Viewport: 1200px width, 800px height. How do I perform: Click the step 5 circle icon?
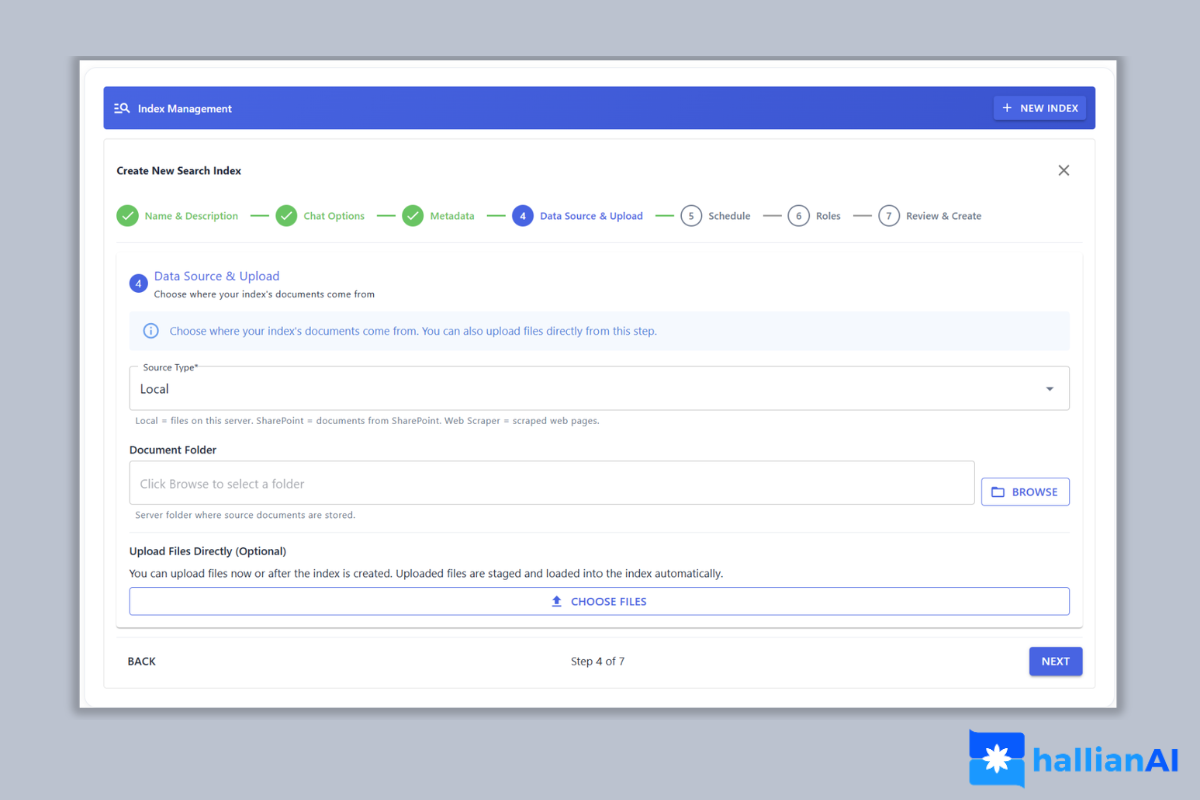click(x=691, y=216)
